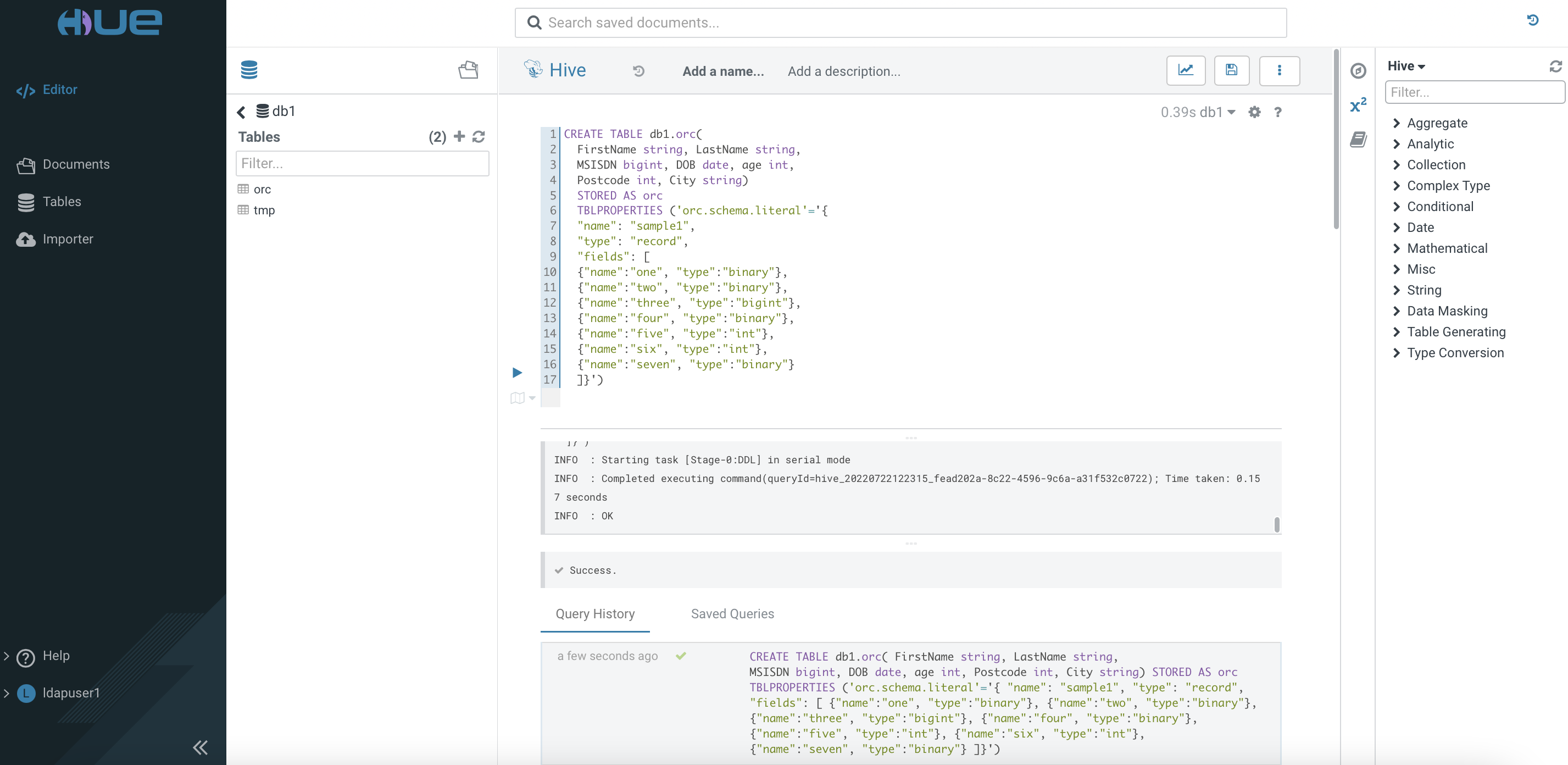
Task: Add a new table with plus icon
Action: 459,136
